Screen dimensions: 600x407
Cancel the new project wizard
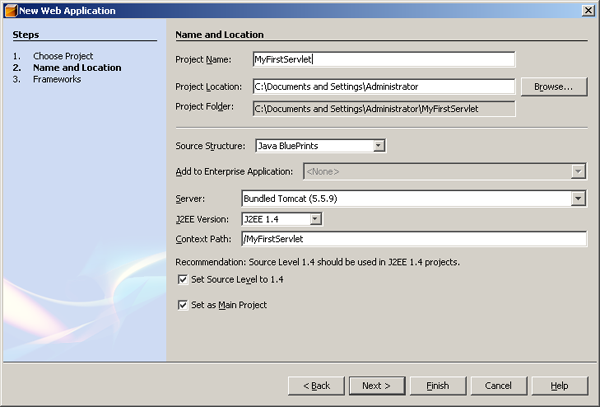498,385
